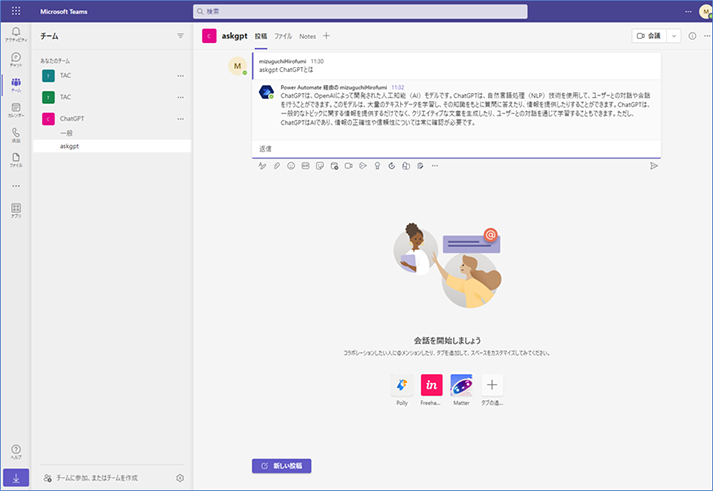Click the 新しい投稿 button
Viewport: 713px width, 491px height.
point(281,466)
